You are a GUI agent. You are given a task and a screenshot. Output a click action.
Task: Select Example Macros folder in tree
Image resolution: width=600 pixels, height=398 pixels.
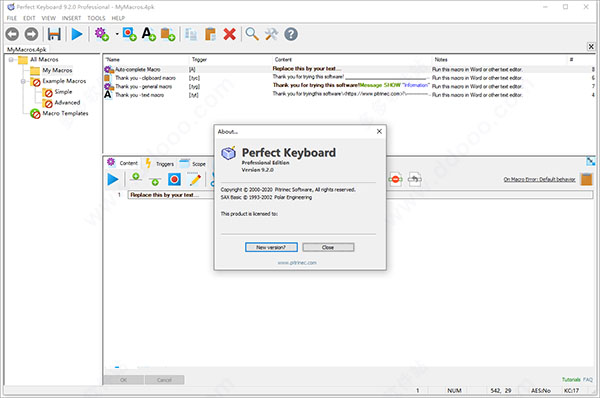(64, 81)
